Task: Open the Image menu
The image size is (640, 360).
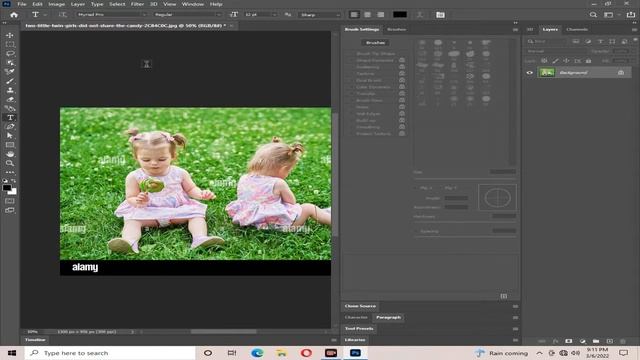Action: tap(57, 4)
